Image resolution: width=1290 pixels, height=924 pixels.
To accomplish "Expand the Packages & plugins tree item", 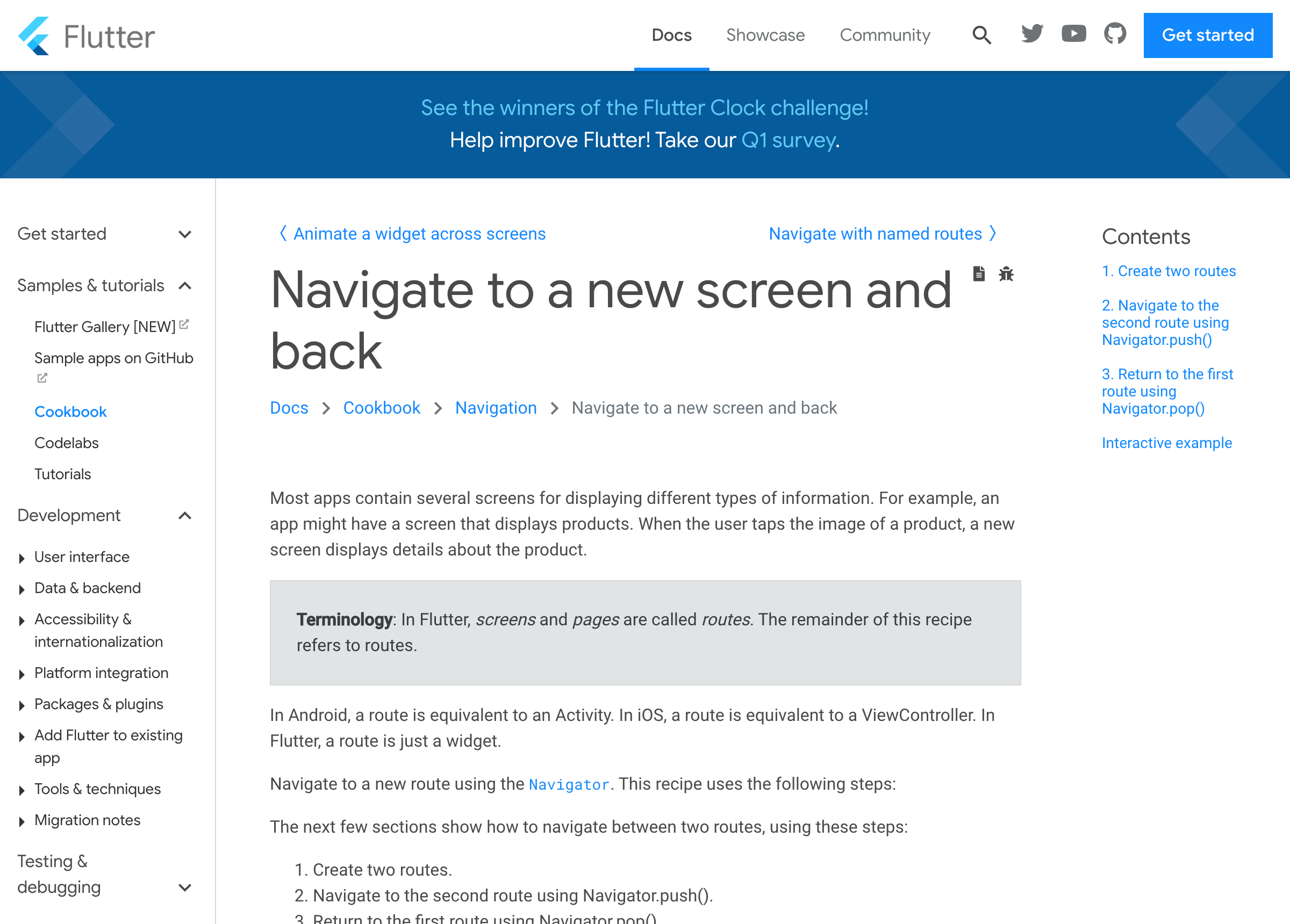I will pos(21,705).
